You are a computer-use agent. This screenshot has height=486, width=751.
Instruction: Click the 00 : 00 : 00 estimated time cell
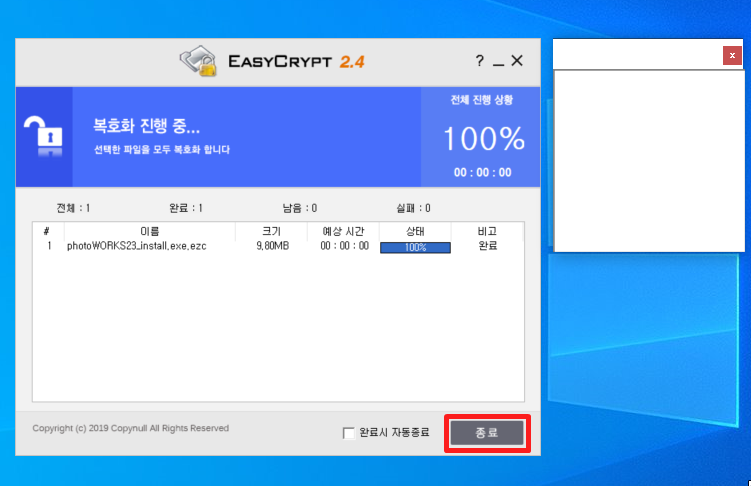click(x=344, y=246)
